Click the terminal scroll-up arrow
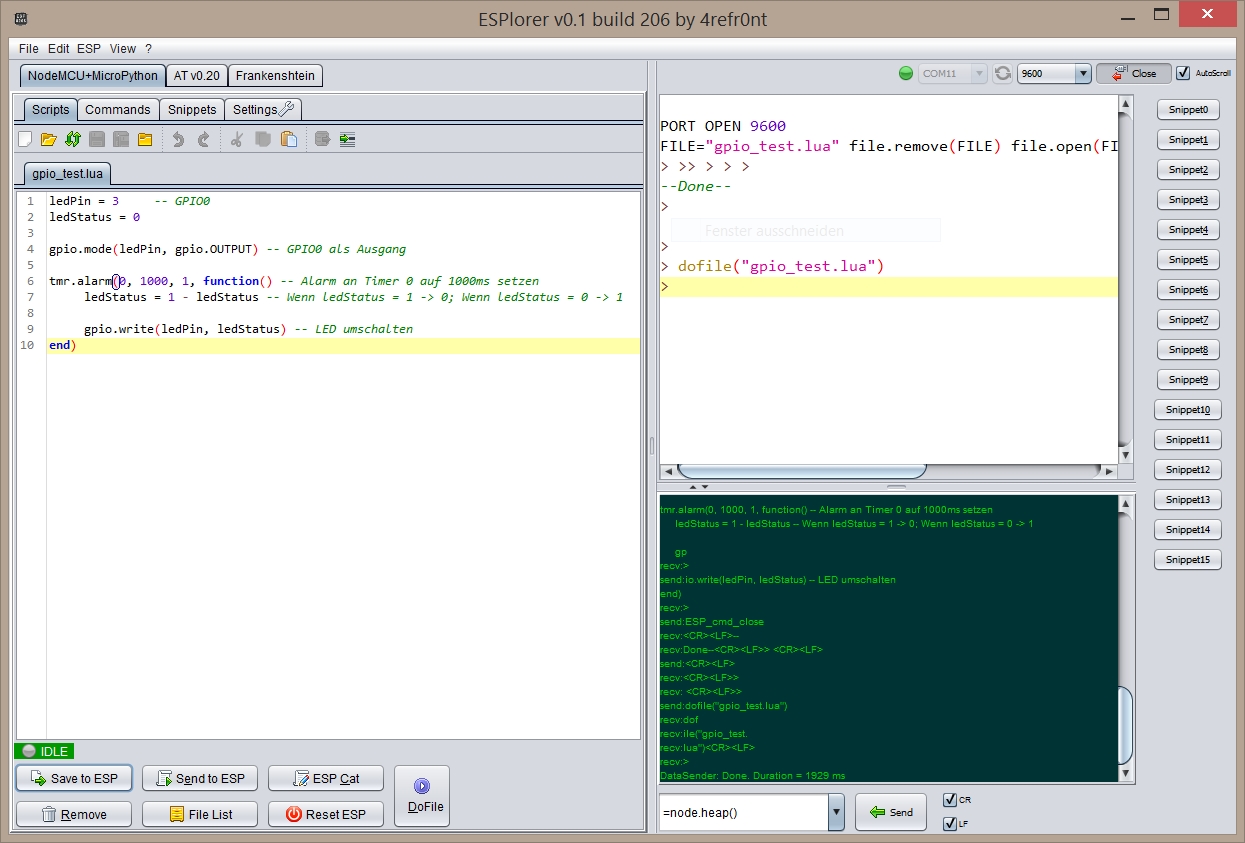This screenshot has height=843, width=1245. 1126,104
